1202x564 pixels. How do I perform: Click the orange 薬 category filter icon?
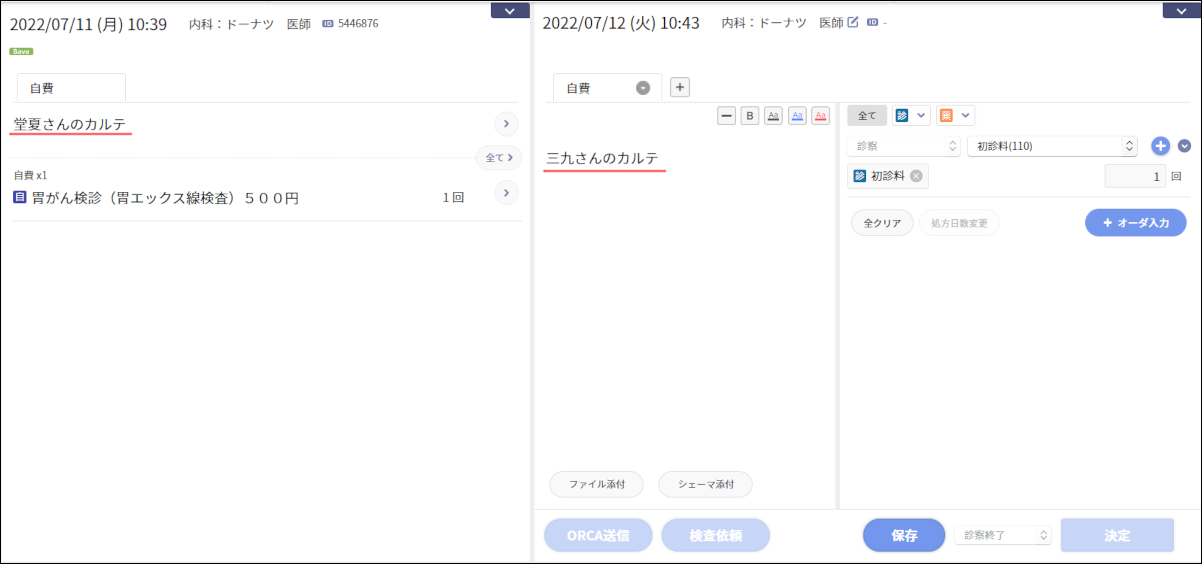[945, 116]
